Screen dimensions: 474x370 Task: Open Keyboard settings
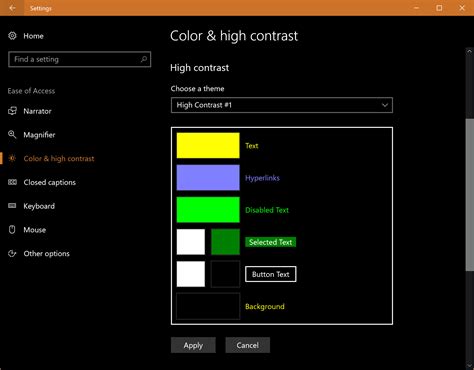click(x=39, y=206)
